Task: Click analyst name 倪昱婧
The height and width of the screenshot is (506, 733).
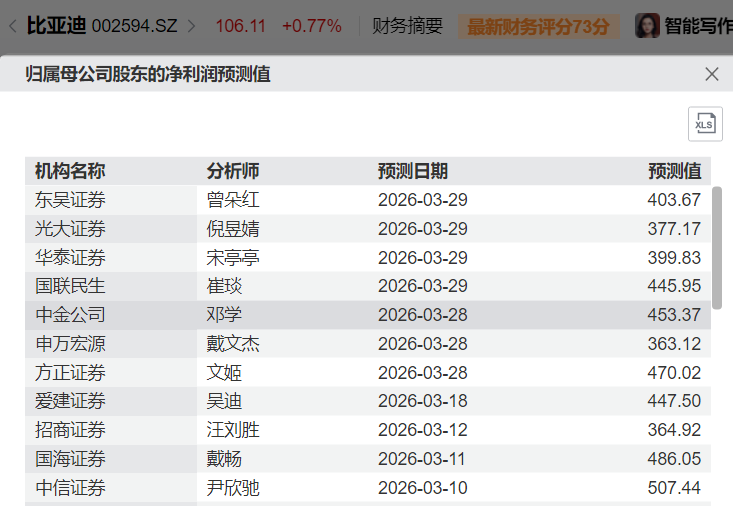Action: coord(233,229)
